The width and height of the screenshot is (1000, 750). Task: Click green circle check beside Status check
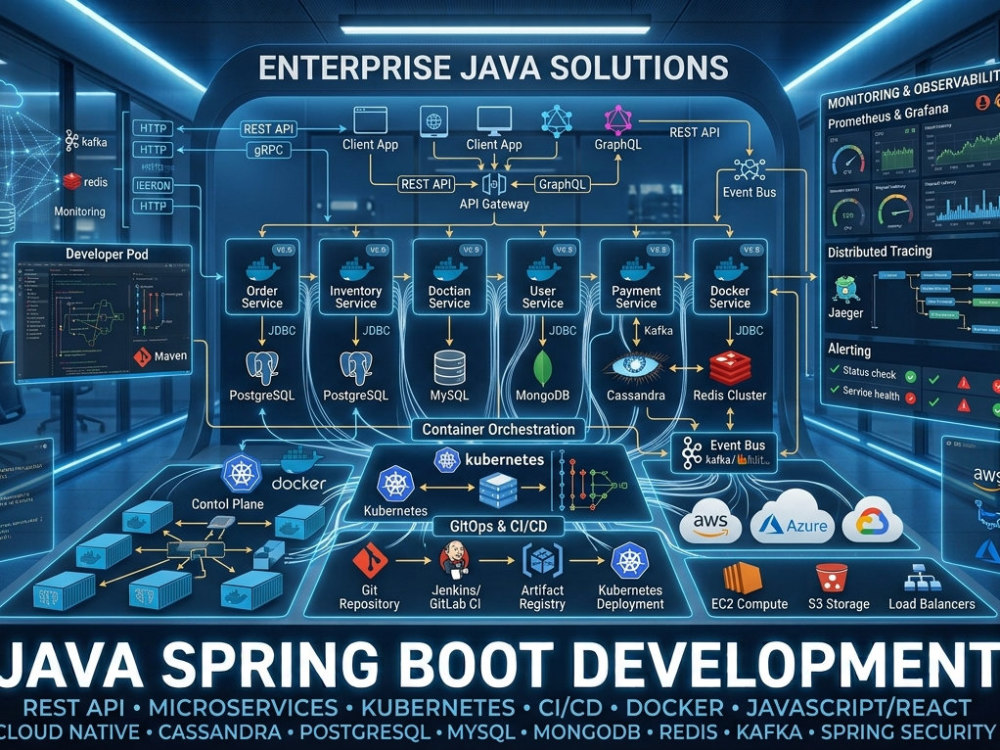pyautogui.click(x=911, y=377)
